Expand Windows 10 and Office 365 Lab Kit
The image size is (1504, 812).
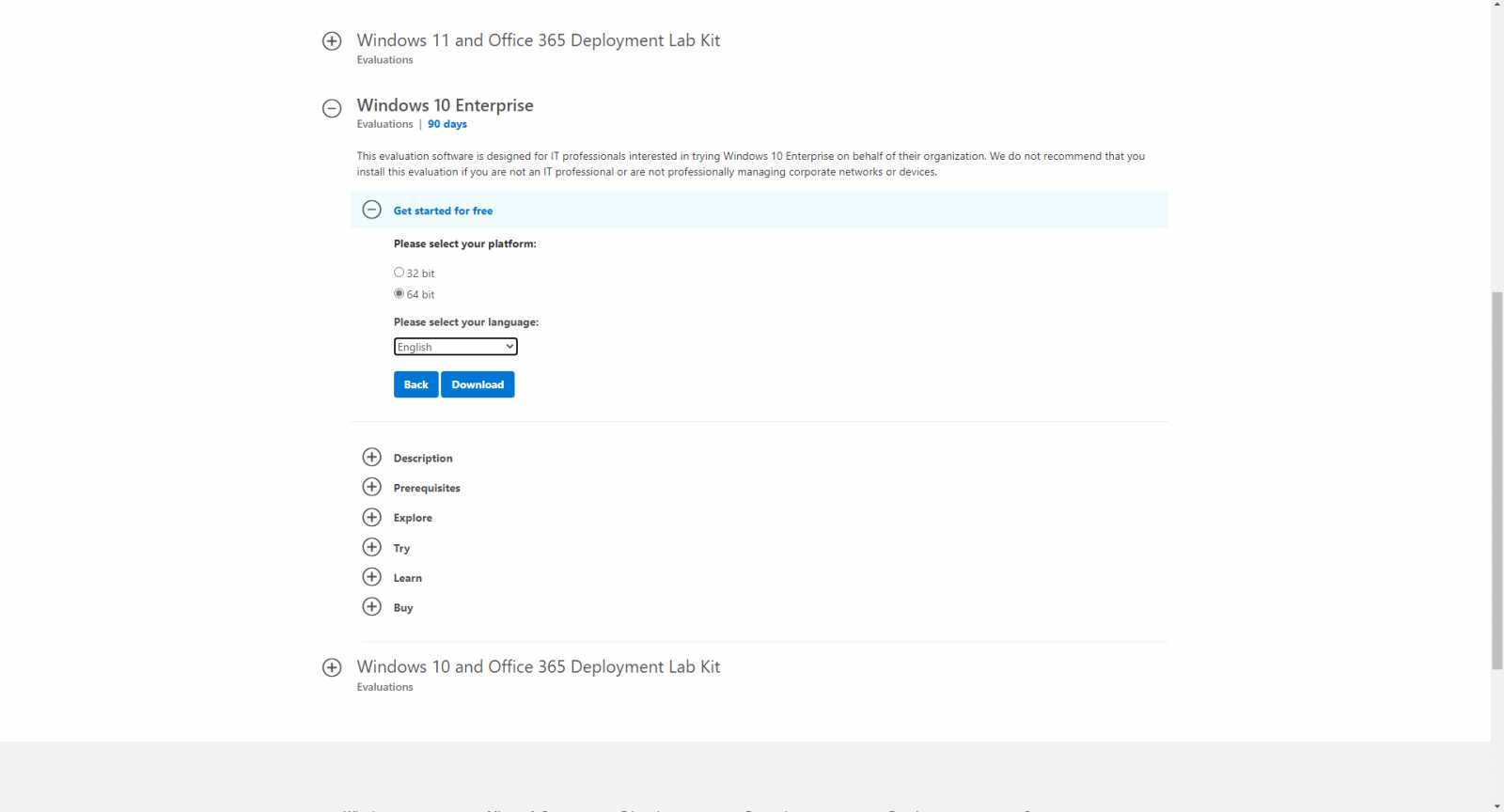(x=332, y=667)
